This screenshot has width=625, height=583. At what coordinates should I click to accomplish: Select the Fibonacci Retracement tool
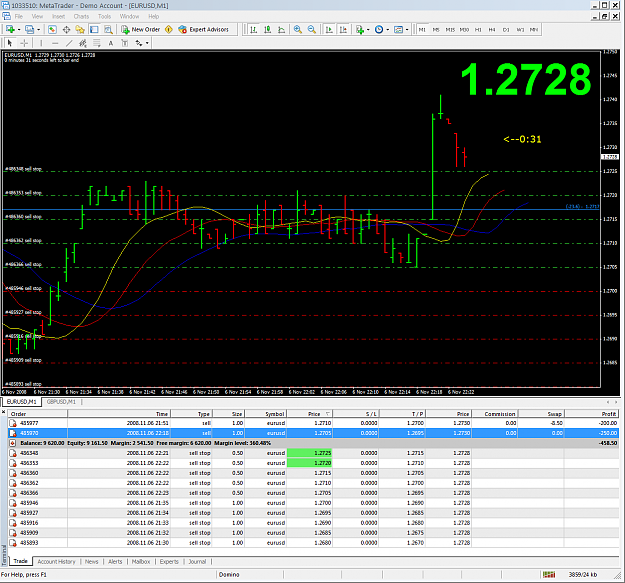click(x=97, y=43)
